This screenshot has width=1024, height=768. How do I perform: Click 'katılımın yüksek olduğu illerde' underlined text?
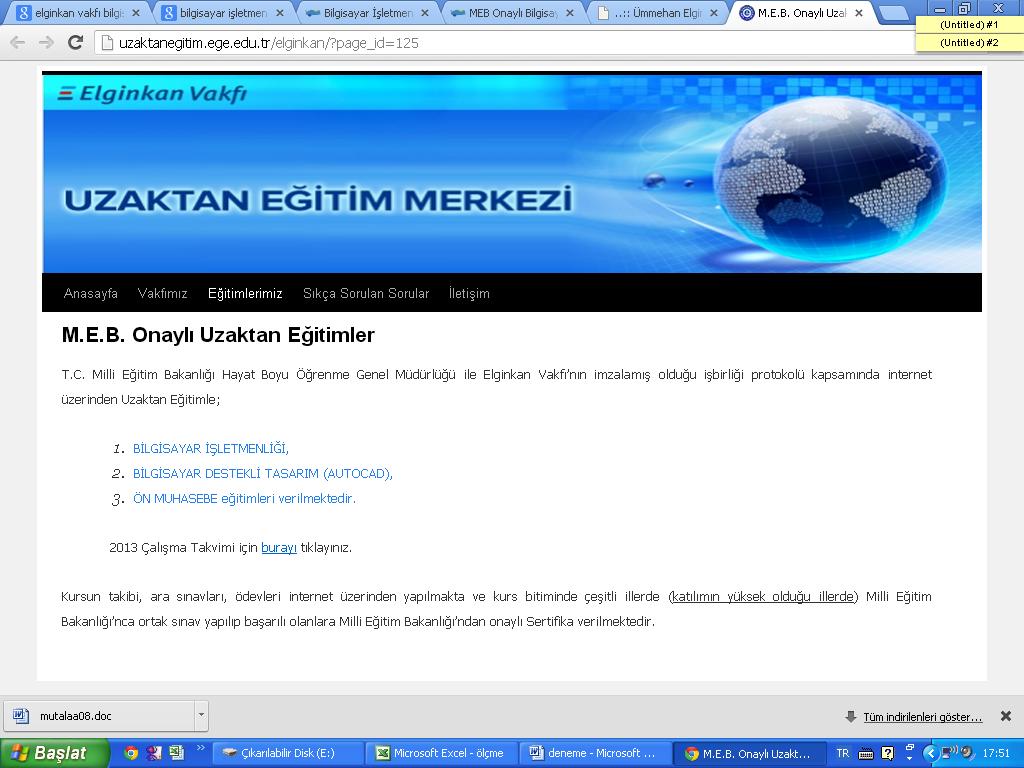(x=763, y=596)
